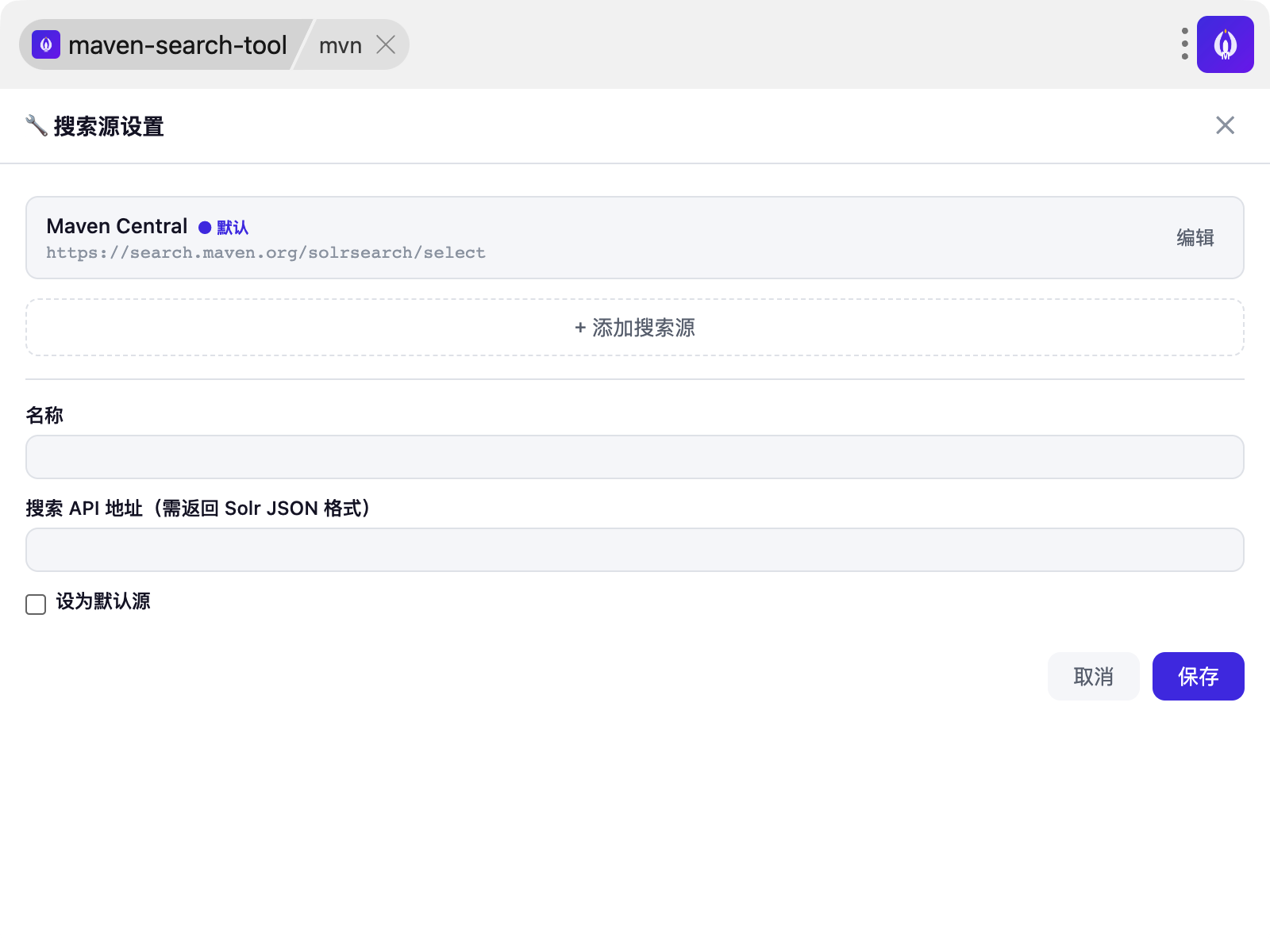Click the blue dot of the 默认 badge
The width and height of the screenshot is (1270, 952).
(x=205, y=228)
